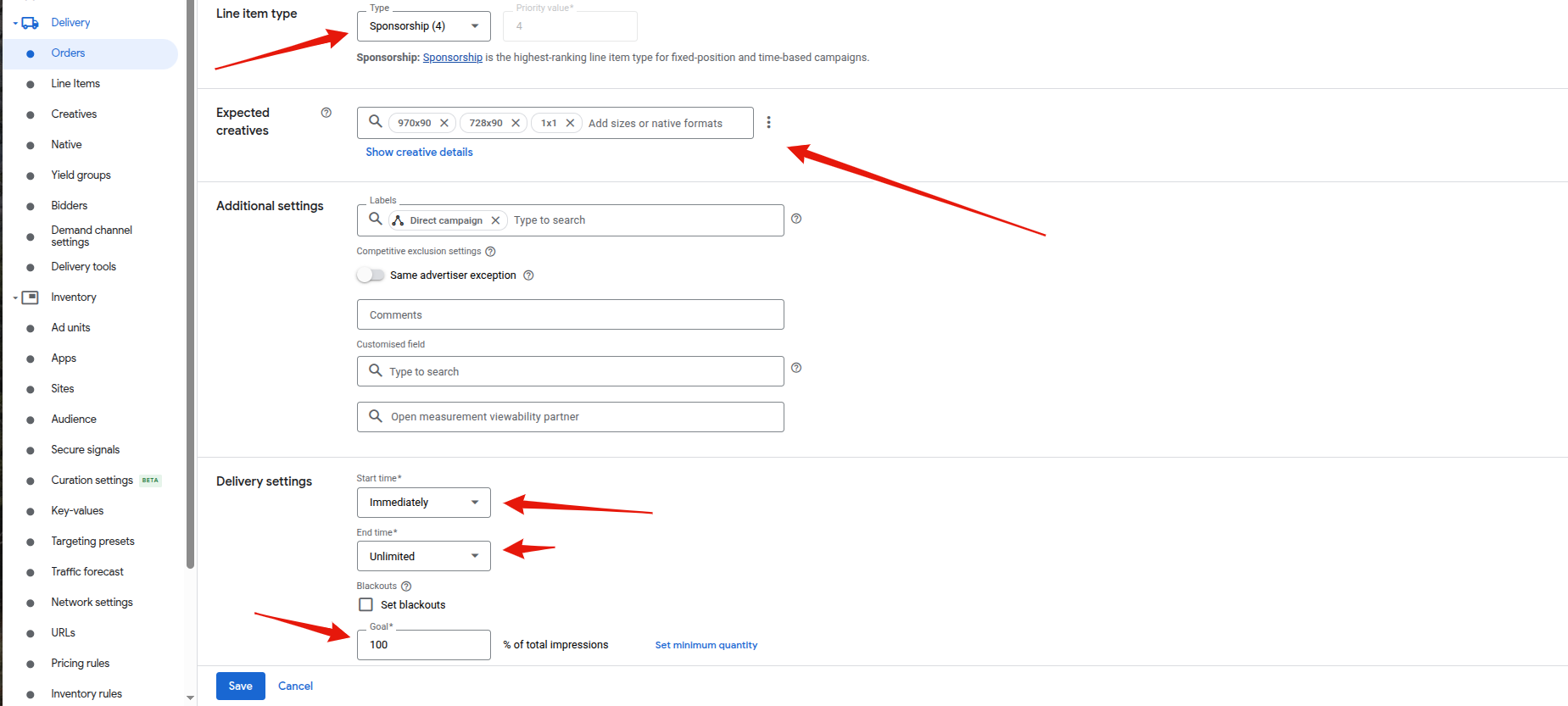
Task: Click Show creative details link
Action: 419,153
